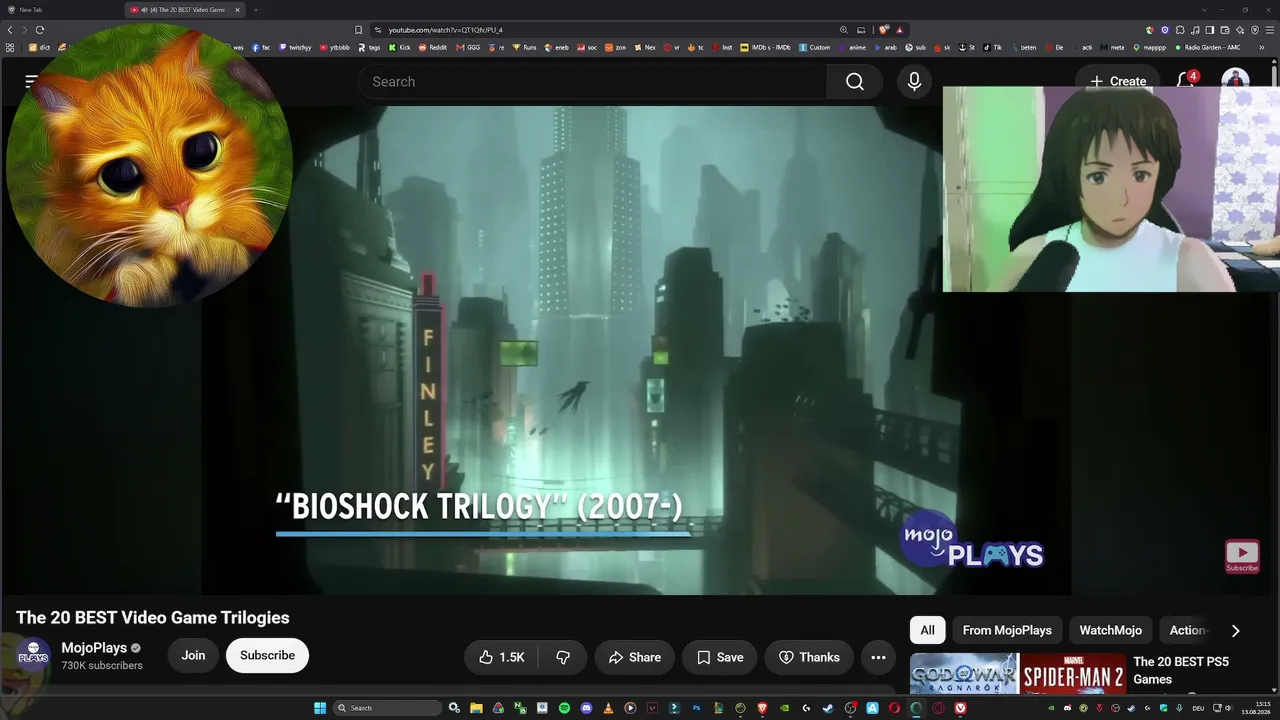Open Discord from taskbar
Screen dimensions: 1280x720
tap(586, 708)
